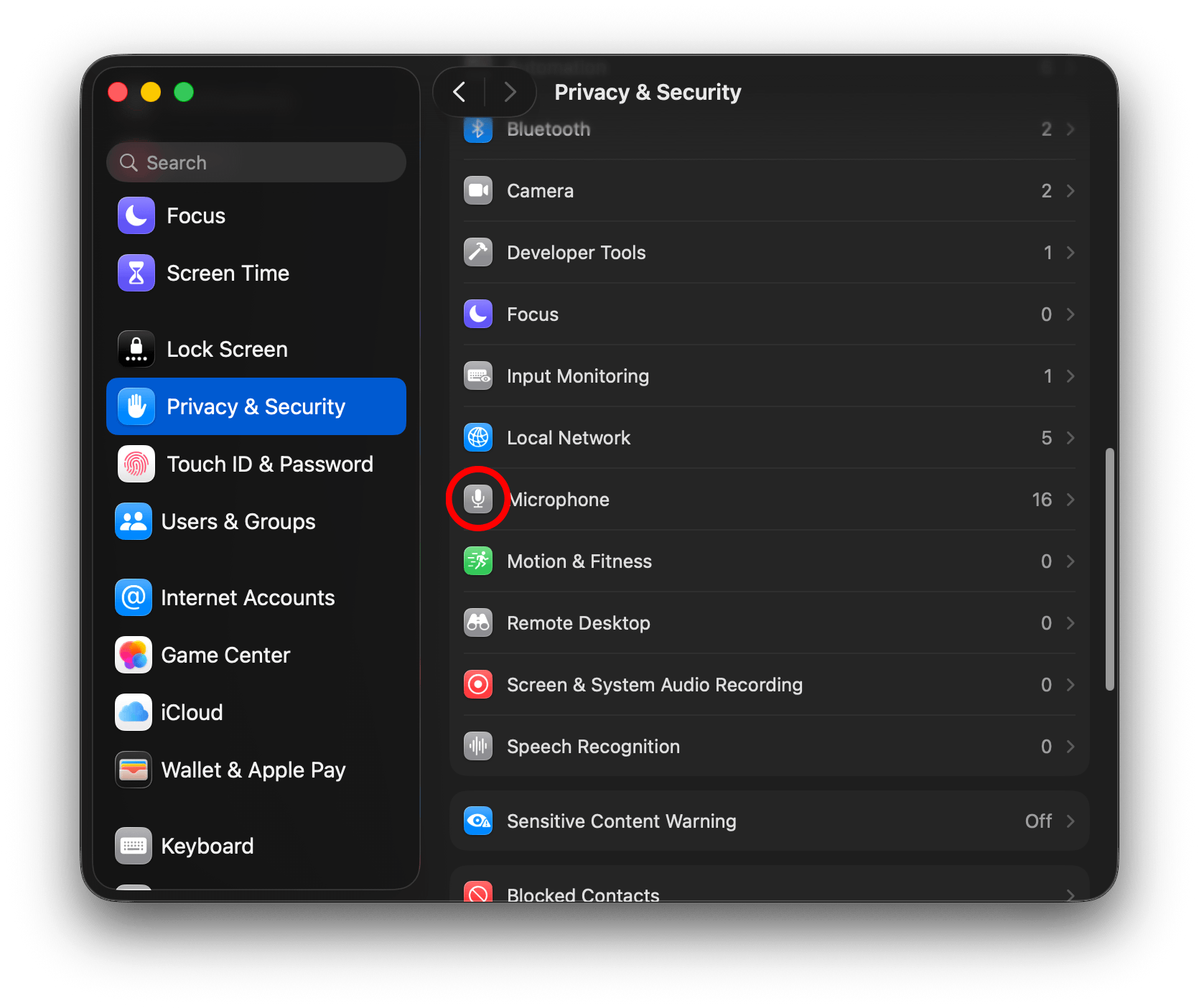This screenshot has width=1199, height=1008.
Task: Click the Privacy & Security hand icon
Action: [136, 406]
